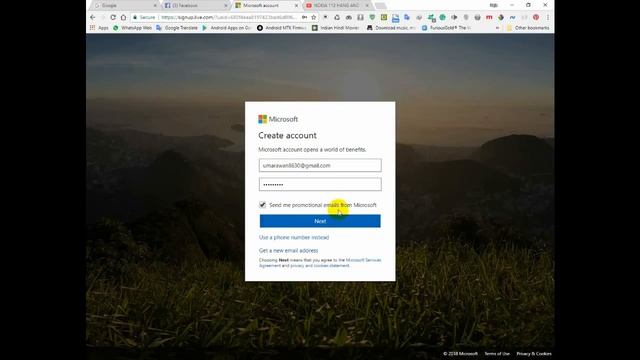Open the Other bookmarks folder
This screenshot has width=640, height=360.
point(528,28)
